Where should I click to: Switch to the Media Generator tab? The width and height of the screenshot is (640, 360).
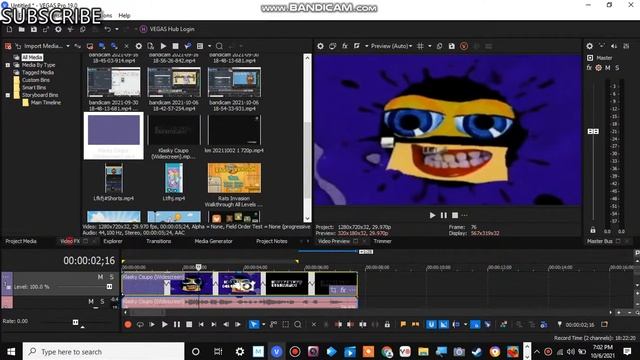[x=213, y=241]
